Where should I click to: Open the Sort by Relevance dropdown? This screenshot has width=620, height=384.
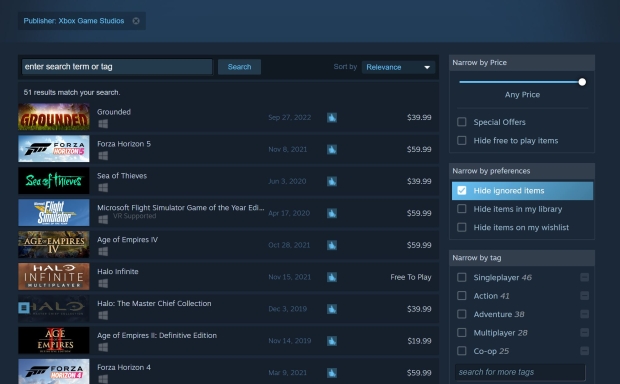tap(398, 67)
